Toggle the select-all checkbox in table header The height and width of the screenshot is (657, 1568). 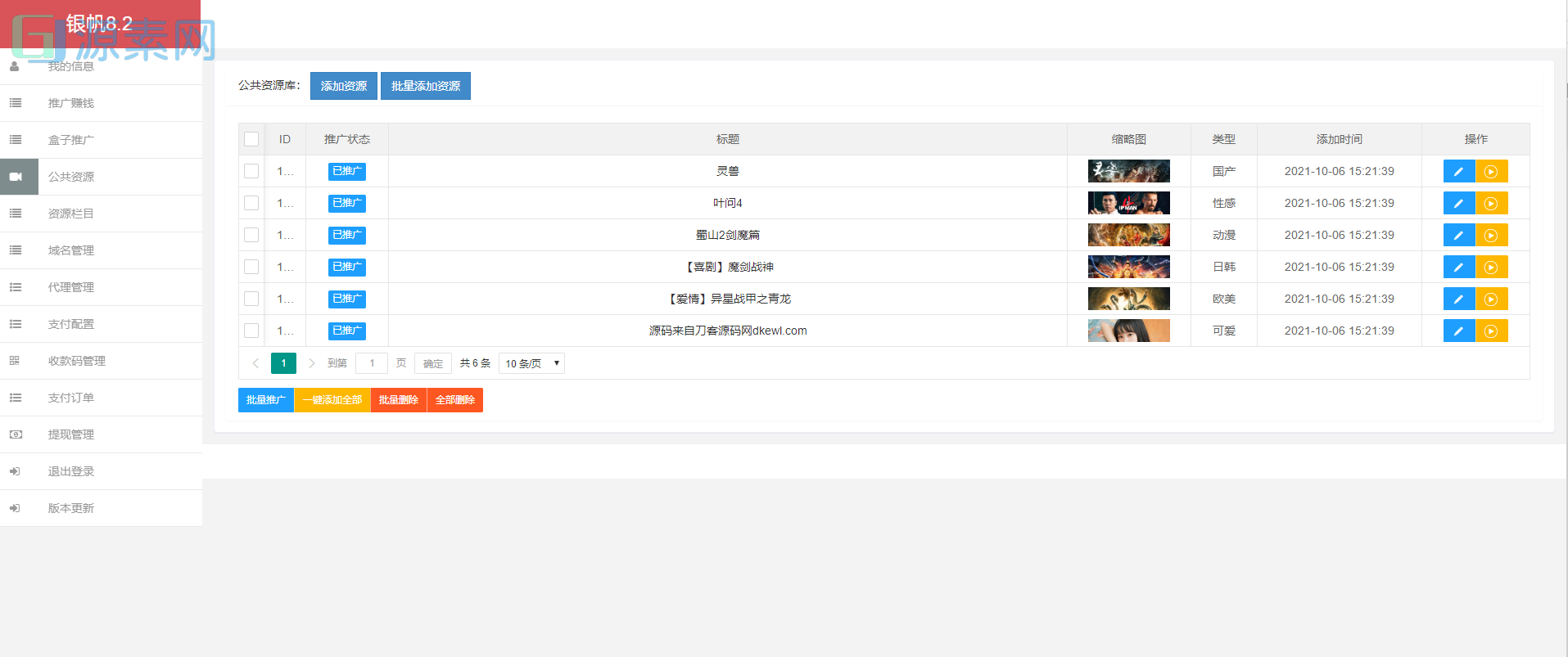click(251, 139)
